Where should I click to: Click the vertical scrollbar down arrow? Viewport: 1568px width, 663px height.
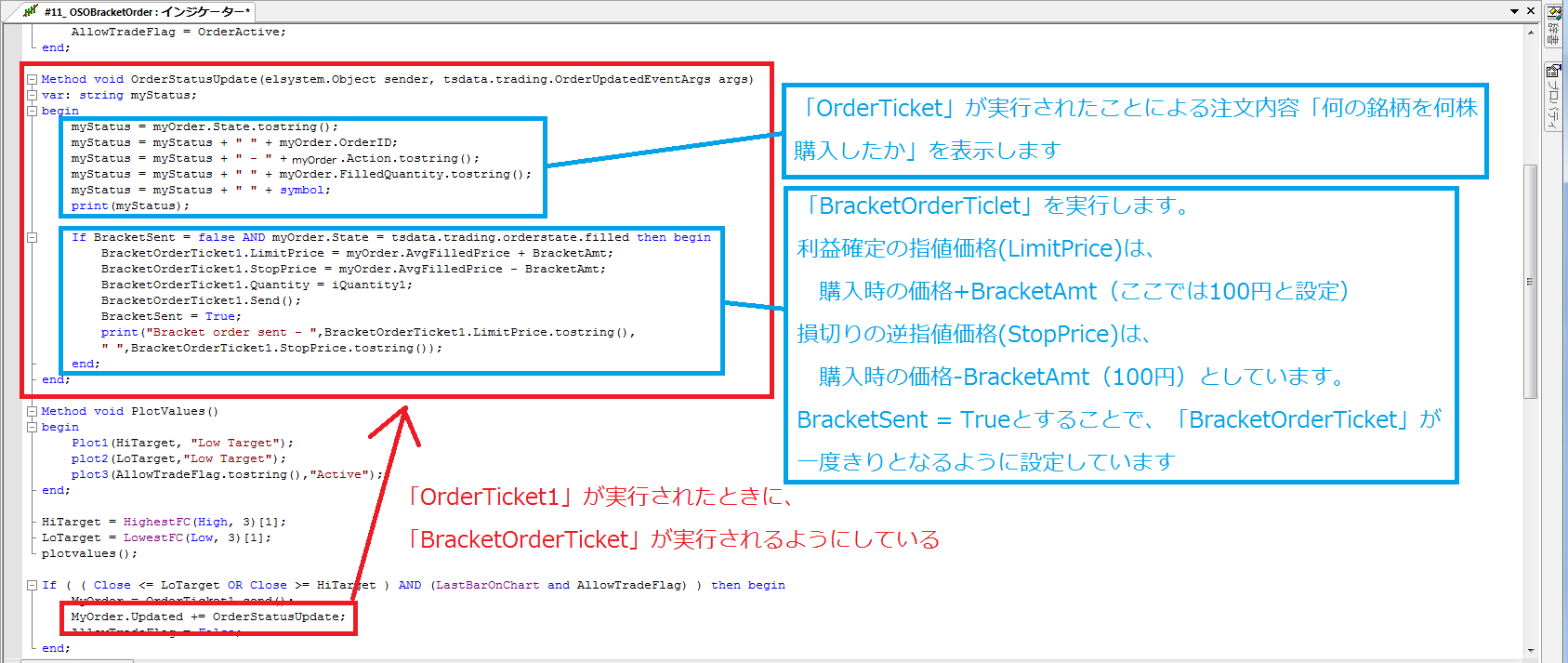pyautogui.click(x=1531, y=650)
